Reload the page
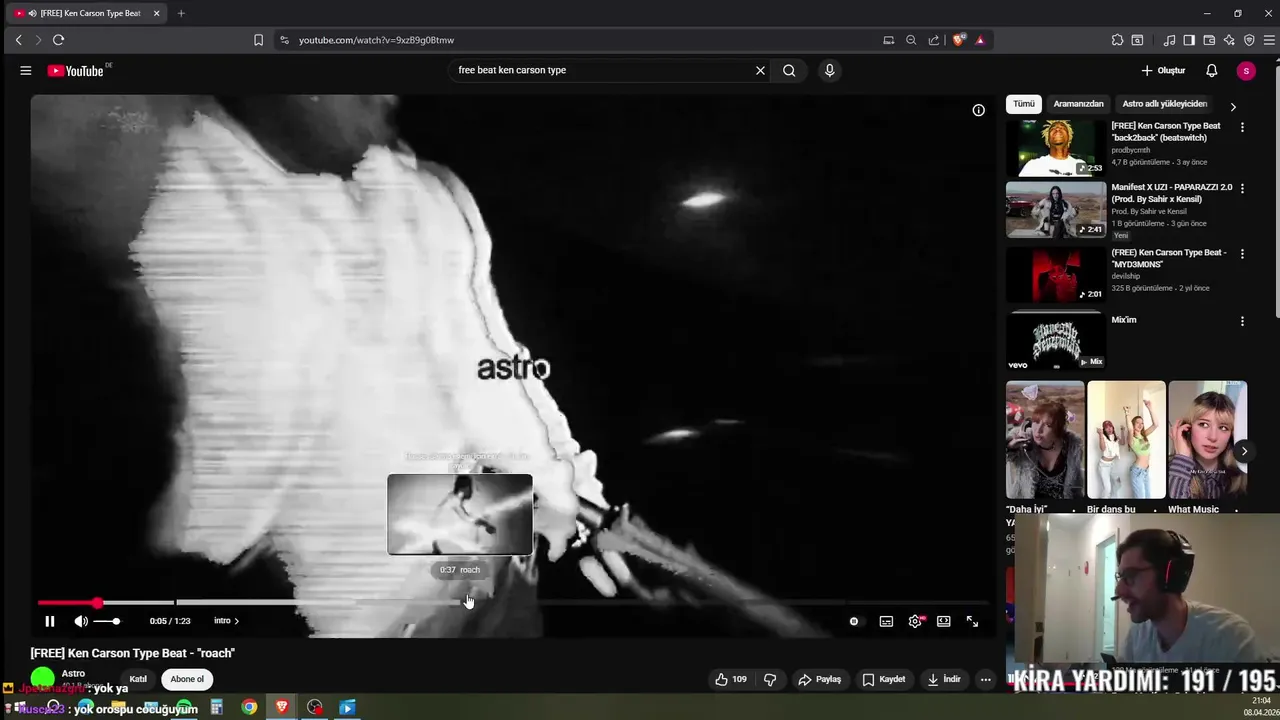The width and height of the screenshot is (1280, 720). (x=58, y=40)
